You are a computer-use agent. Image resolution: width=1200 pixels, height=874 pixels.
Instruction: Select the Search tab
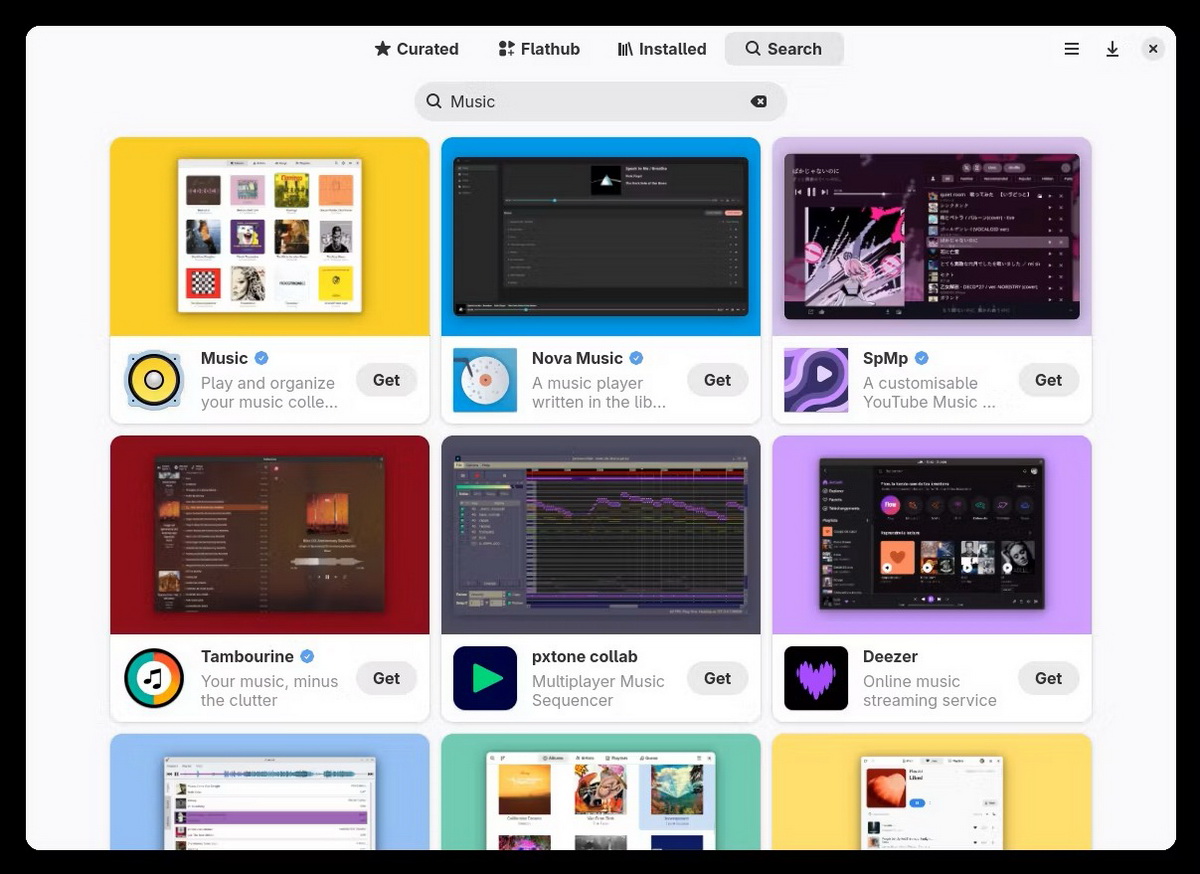pos(784,49)
